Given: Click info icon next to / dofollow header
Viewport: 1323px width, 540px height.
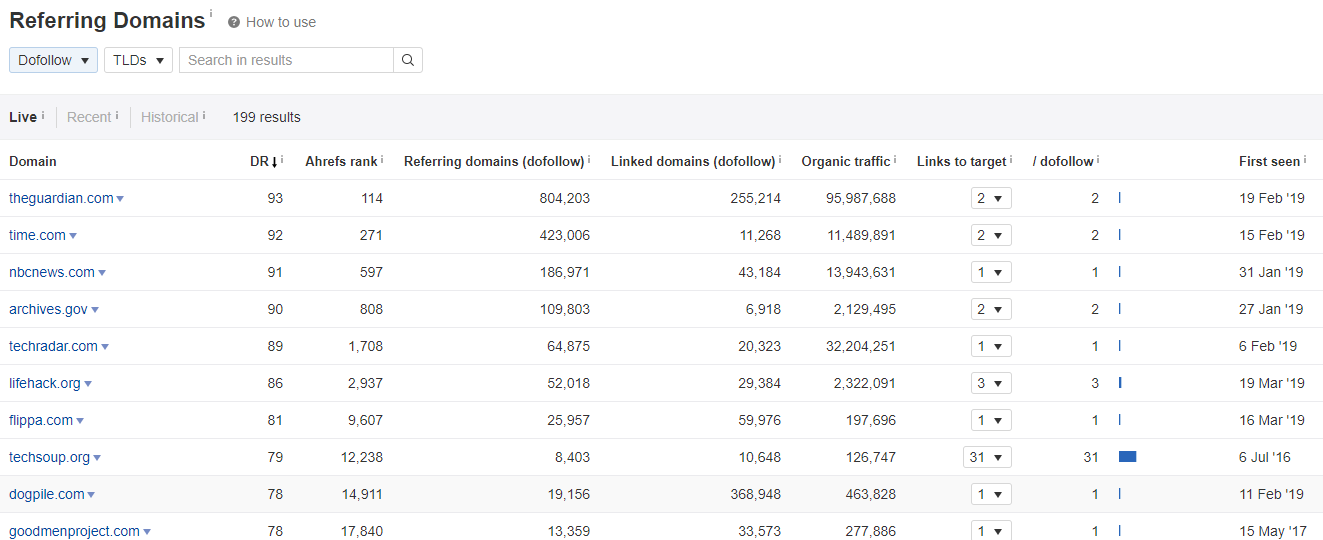Looking at the screenshot, I should click(x=1098, y=159).
